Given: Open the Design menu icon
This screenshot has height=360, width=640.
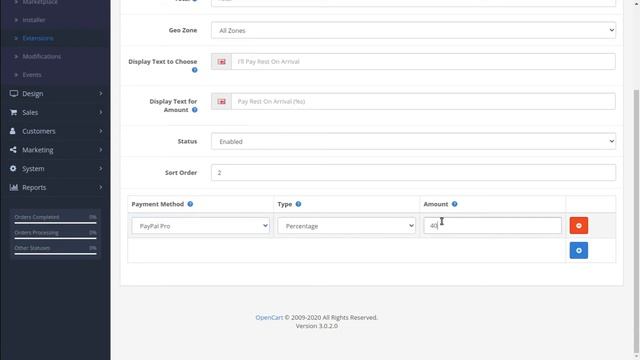Looking at the screenshot, I should pos(13,93).
